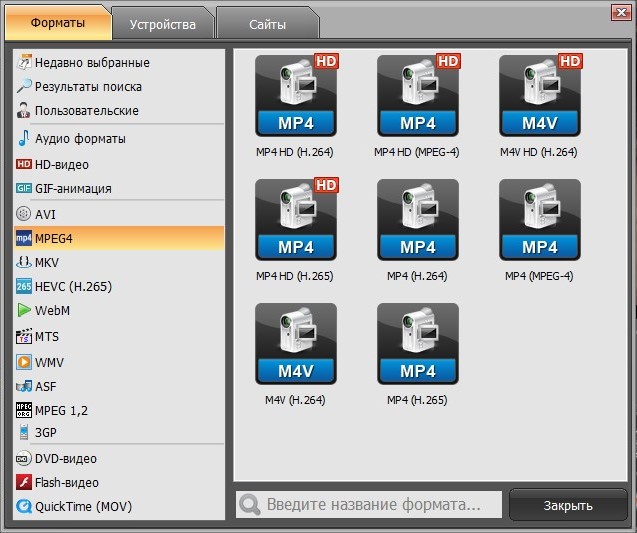Choose the WebM category label

click(52, 310)
